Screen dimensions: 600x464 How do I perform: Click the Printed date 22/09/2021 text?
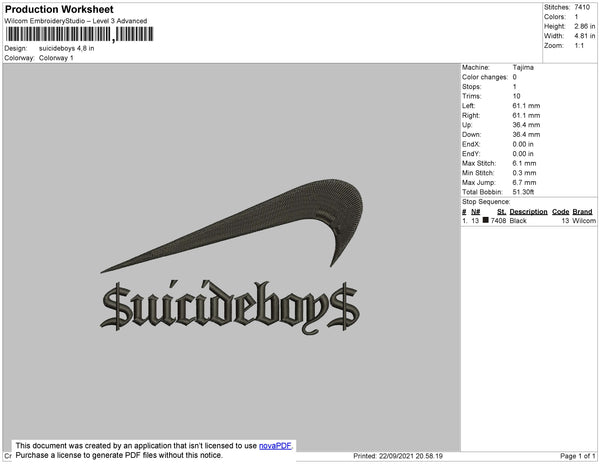[x=398, y=456]
